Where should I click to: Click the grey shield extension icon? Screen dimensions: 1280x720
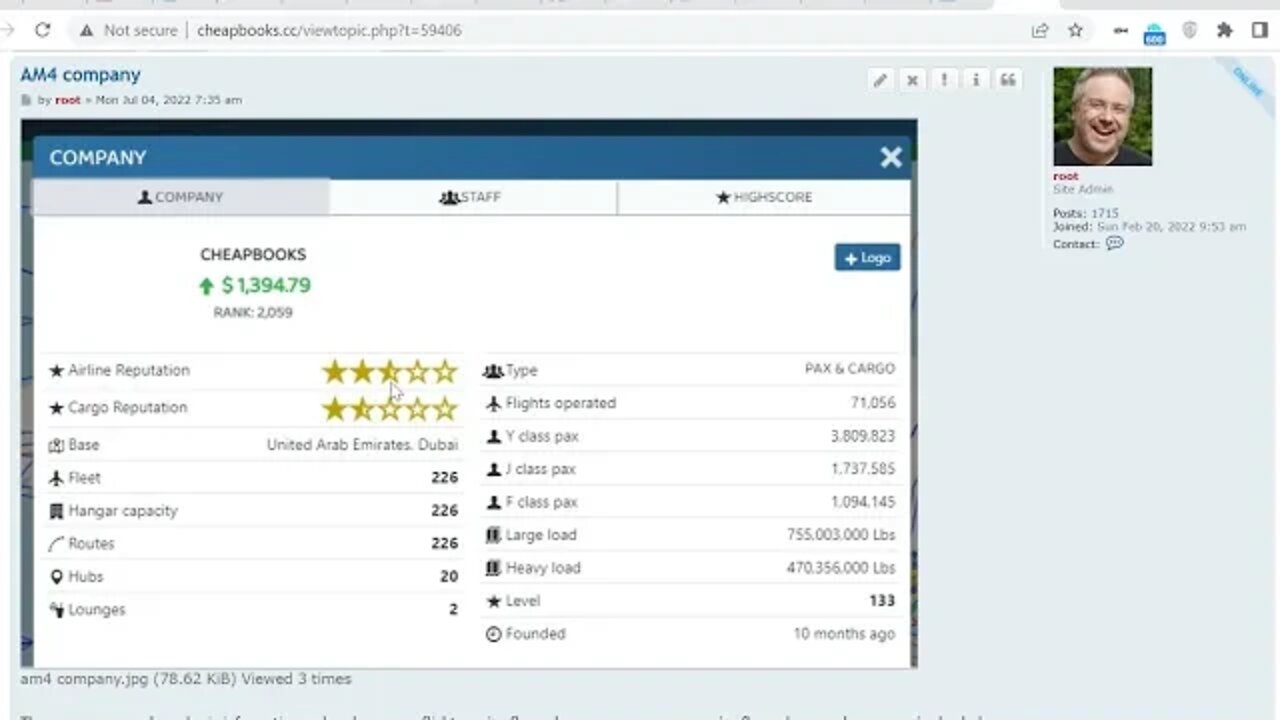point(1190,30)
